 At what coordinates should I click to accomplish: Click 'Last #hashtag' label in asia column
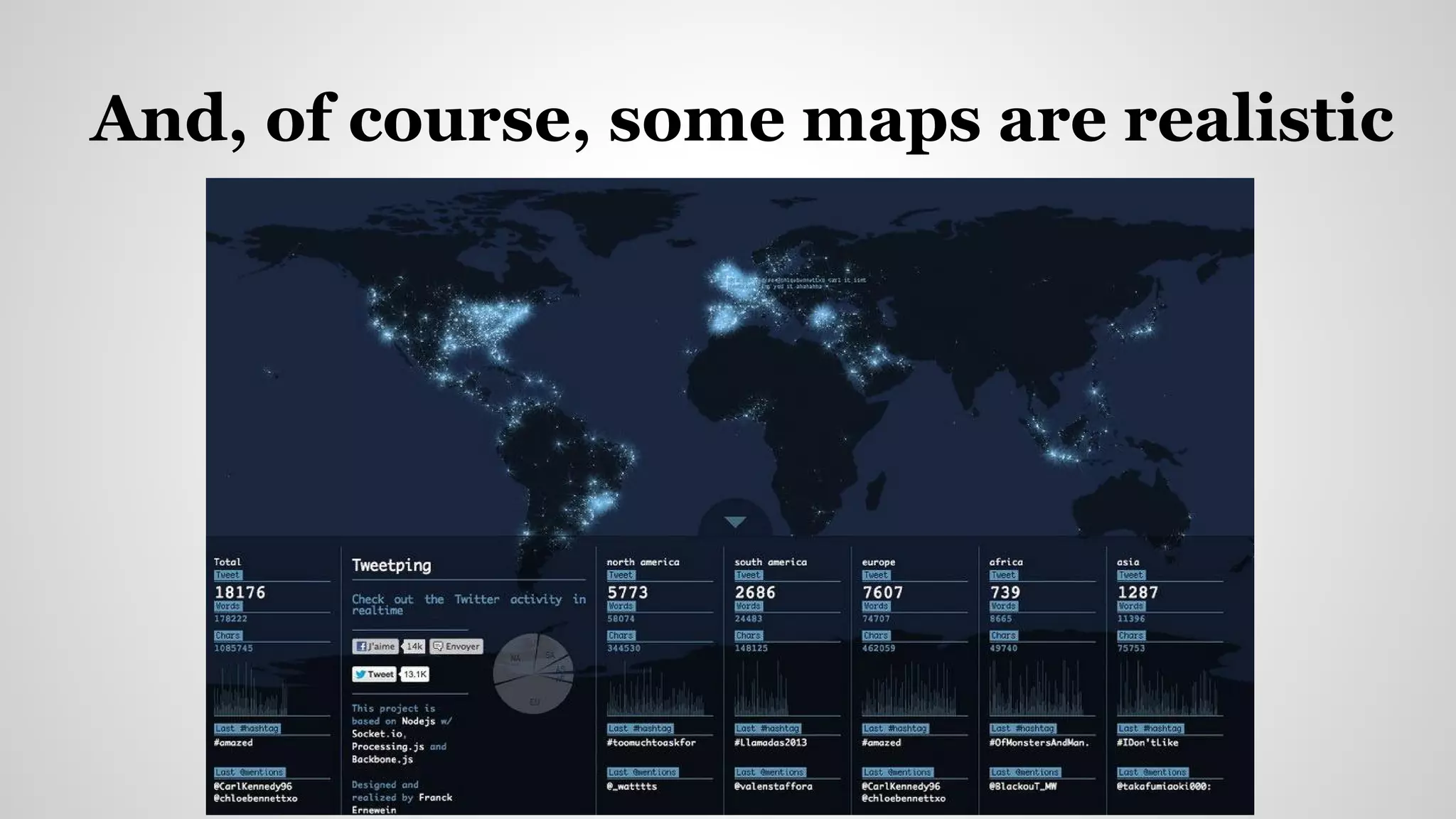pos(1150,728)
